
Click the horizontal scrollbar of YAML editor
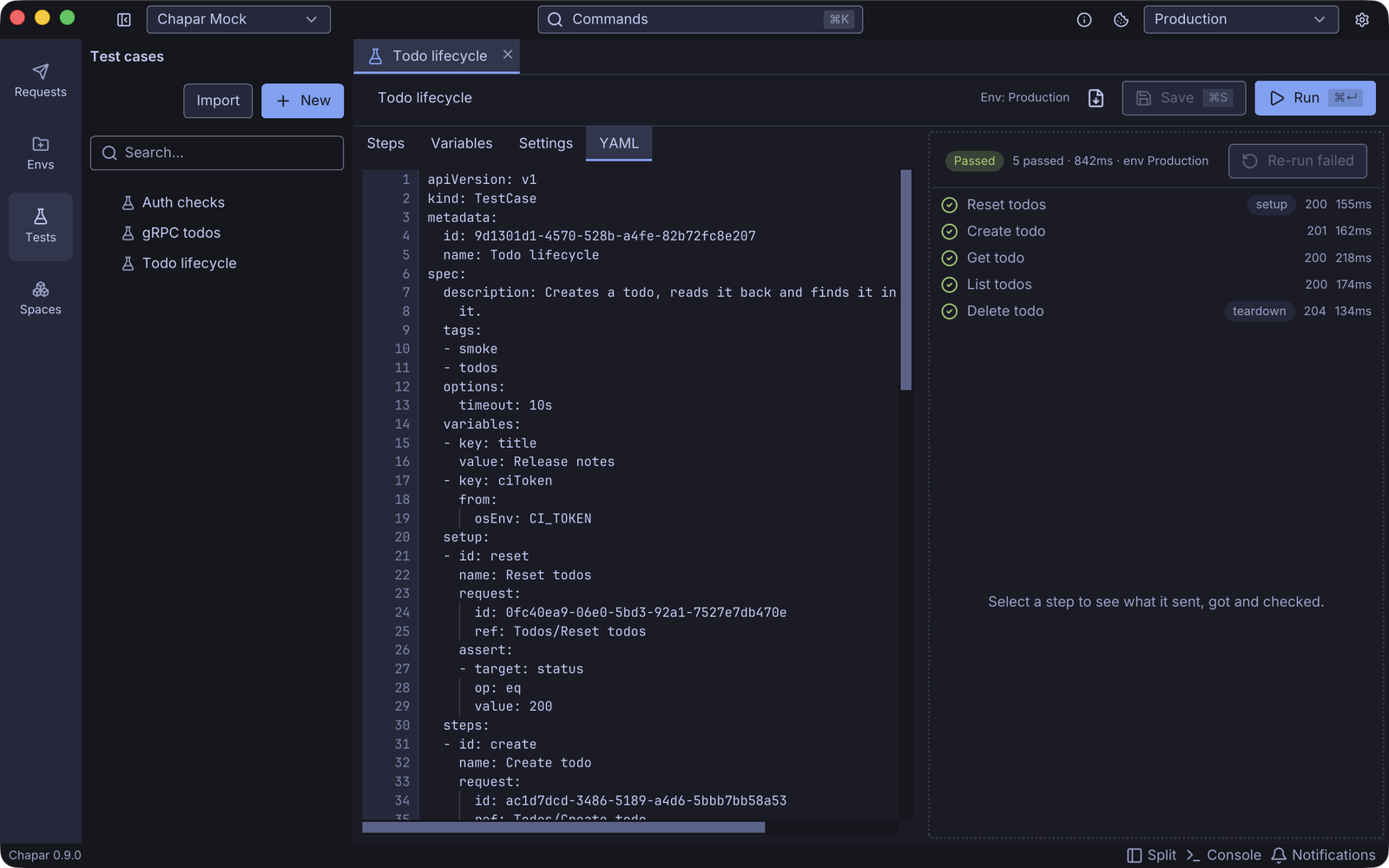(x=563, y=827)
